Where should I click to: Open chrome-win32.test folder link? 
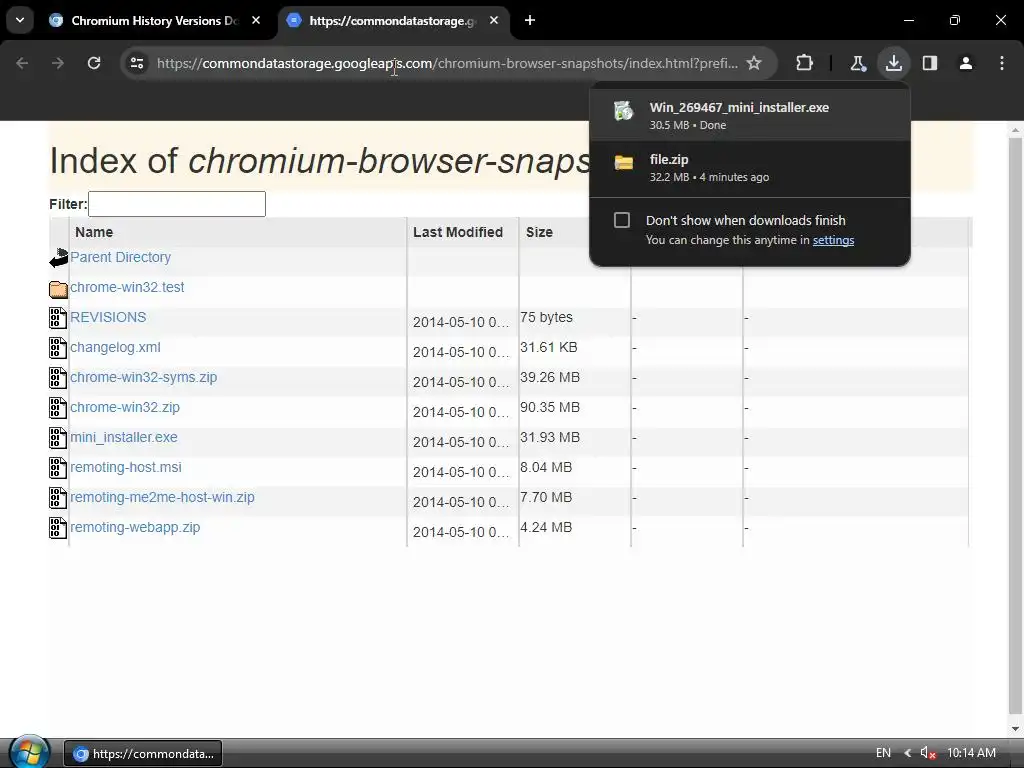point(127,287)
